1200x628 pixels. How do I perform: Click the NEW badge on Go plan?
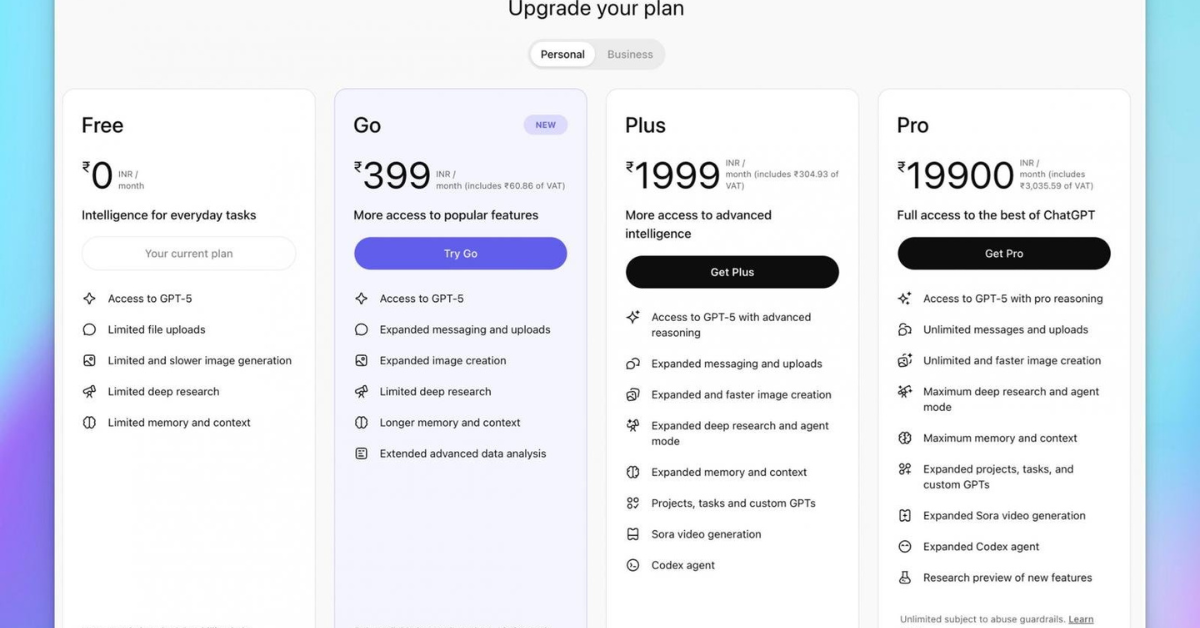pos(545,125)
